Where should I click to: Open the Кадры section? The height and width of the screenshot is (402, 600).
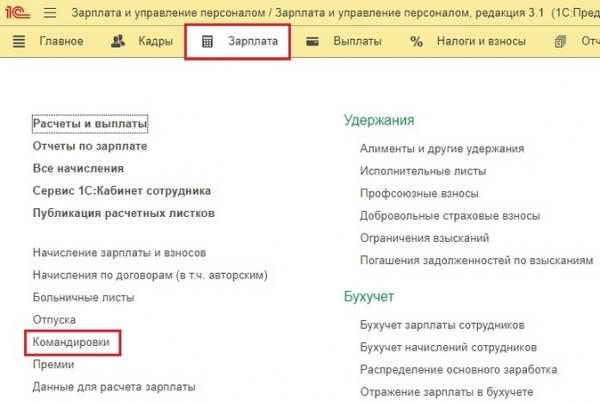155,41
